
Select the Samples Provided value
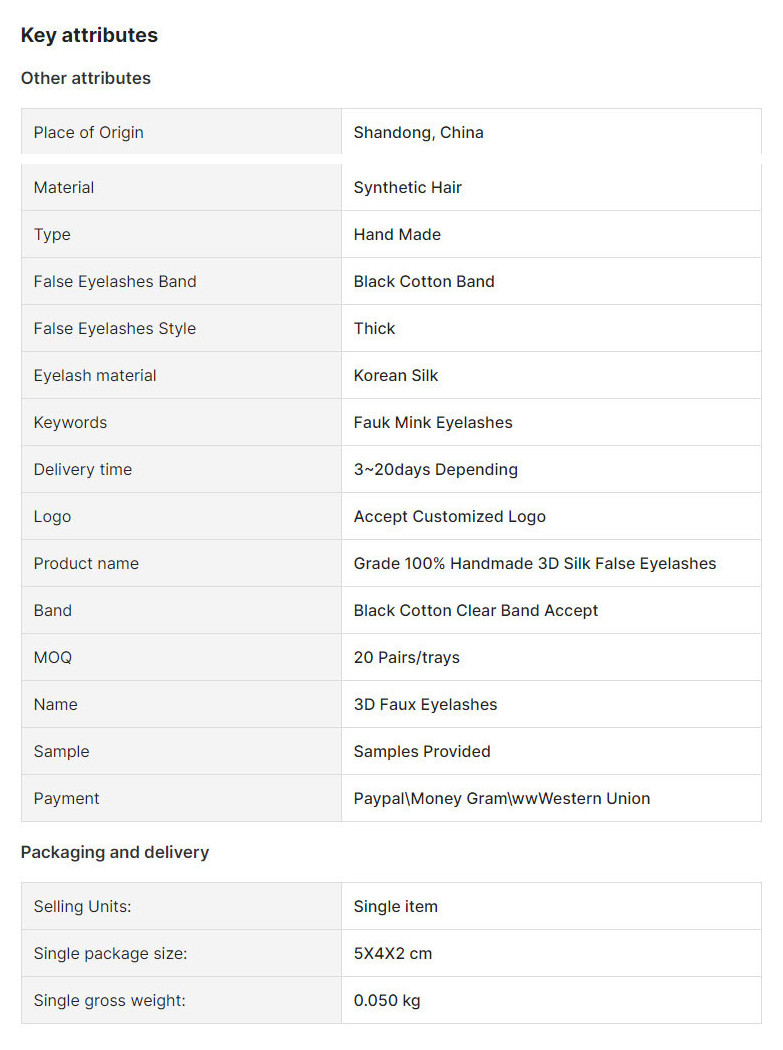click(x=422, y=751)
